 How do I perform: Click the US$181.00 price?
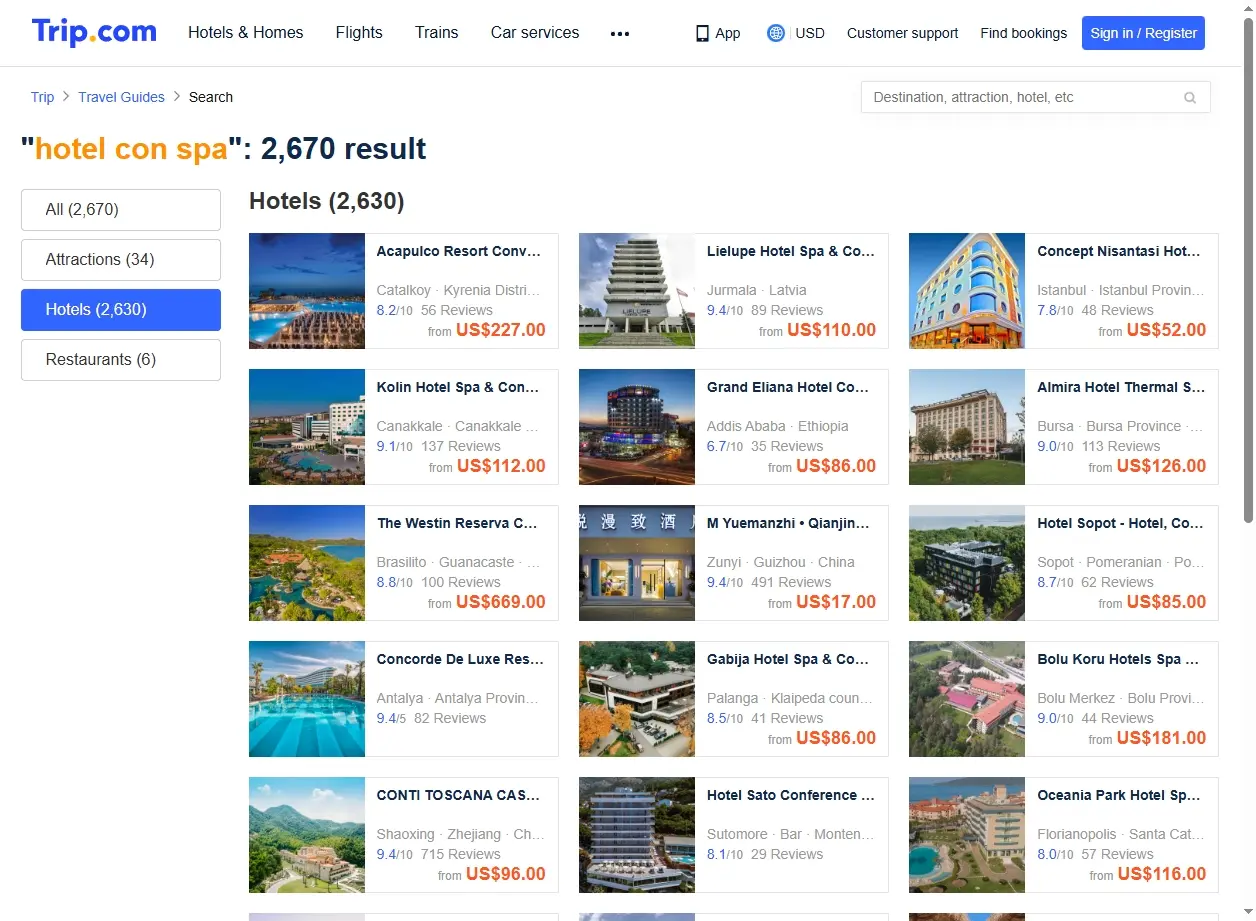pyautogui.click(x=1161, y=738)
